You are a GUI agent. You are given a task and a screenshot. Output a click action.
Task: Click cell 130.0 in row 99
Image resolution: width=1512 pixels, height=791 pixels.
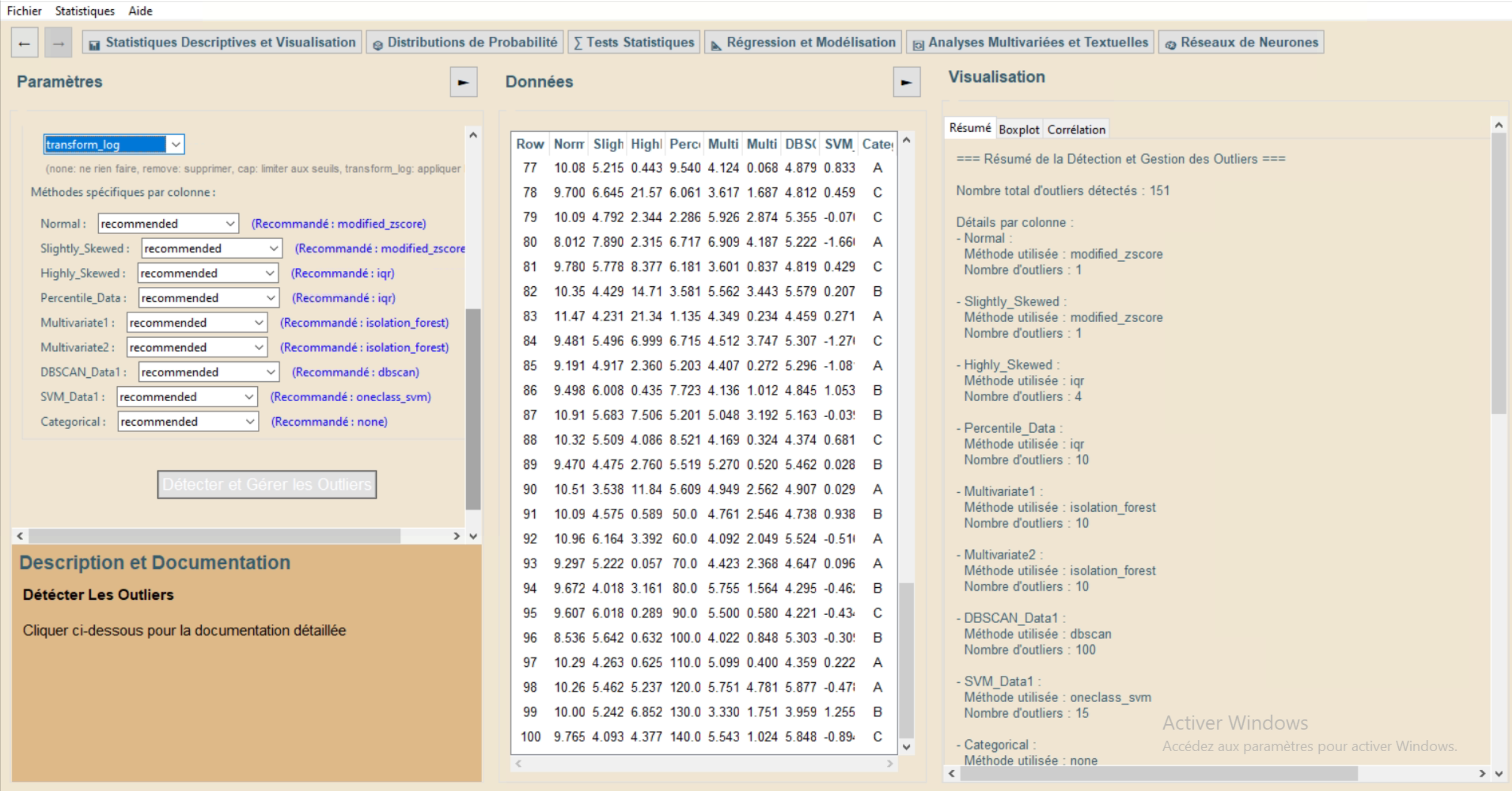[x=685, y=712]
